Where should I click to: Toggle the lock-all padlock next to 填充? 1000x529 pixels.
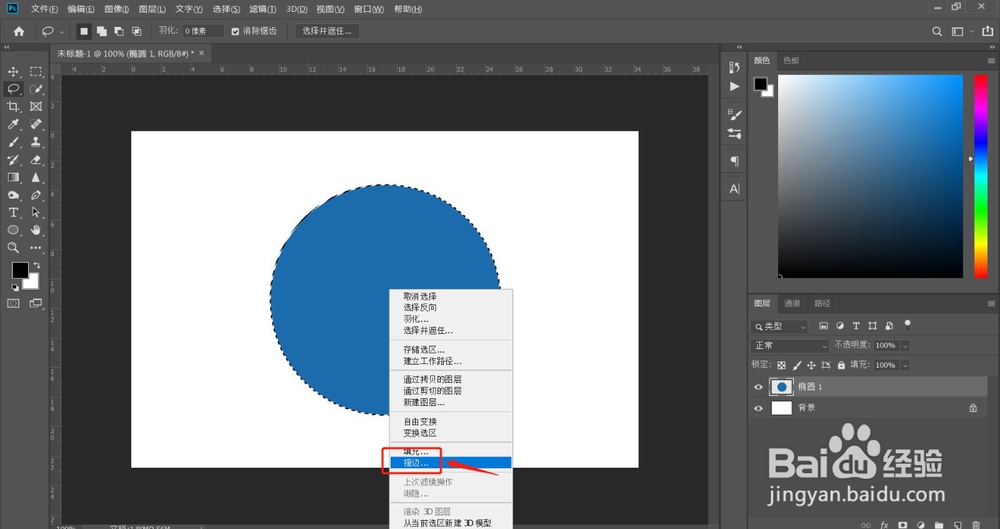tap(841, 365)
